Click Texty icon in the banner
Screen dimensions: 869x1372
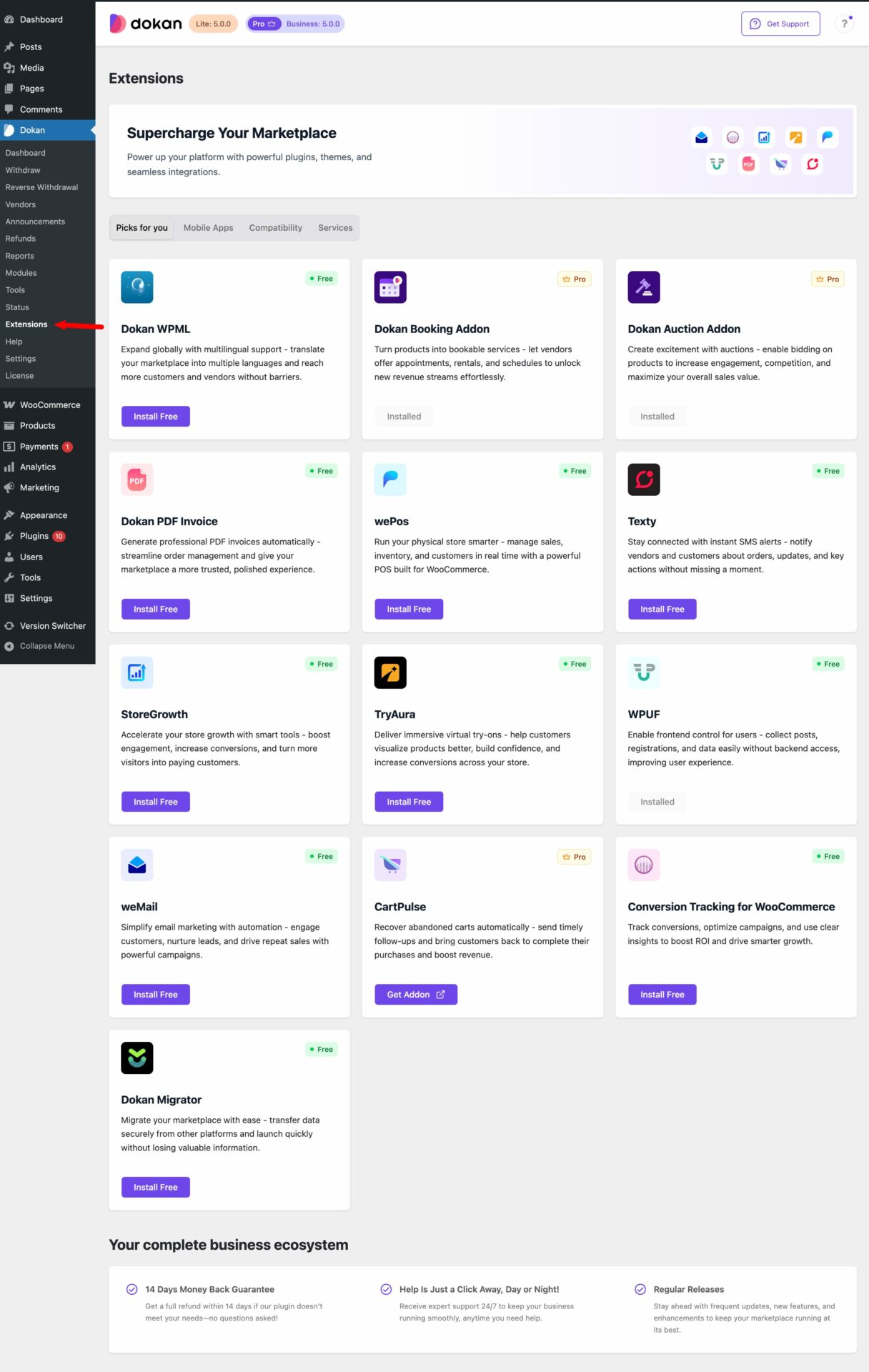tap(813, 164)
